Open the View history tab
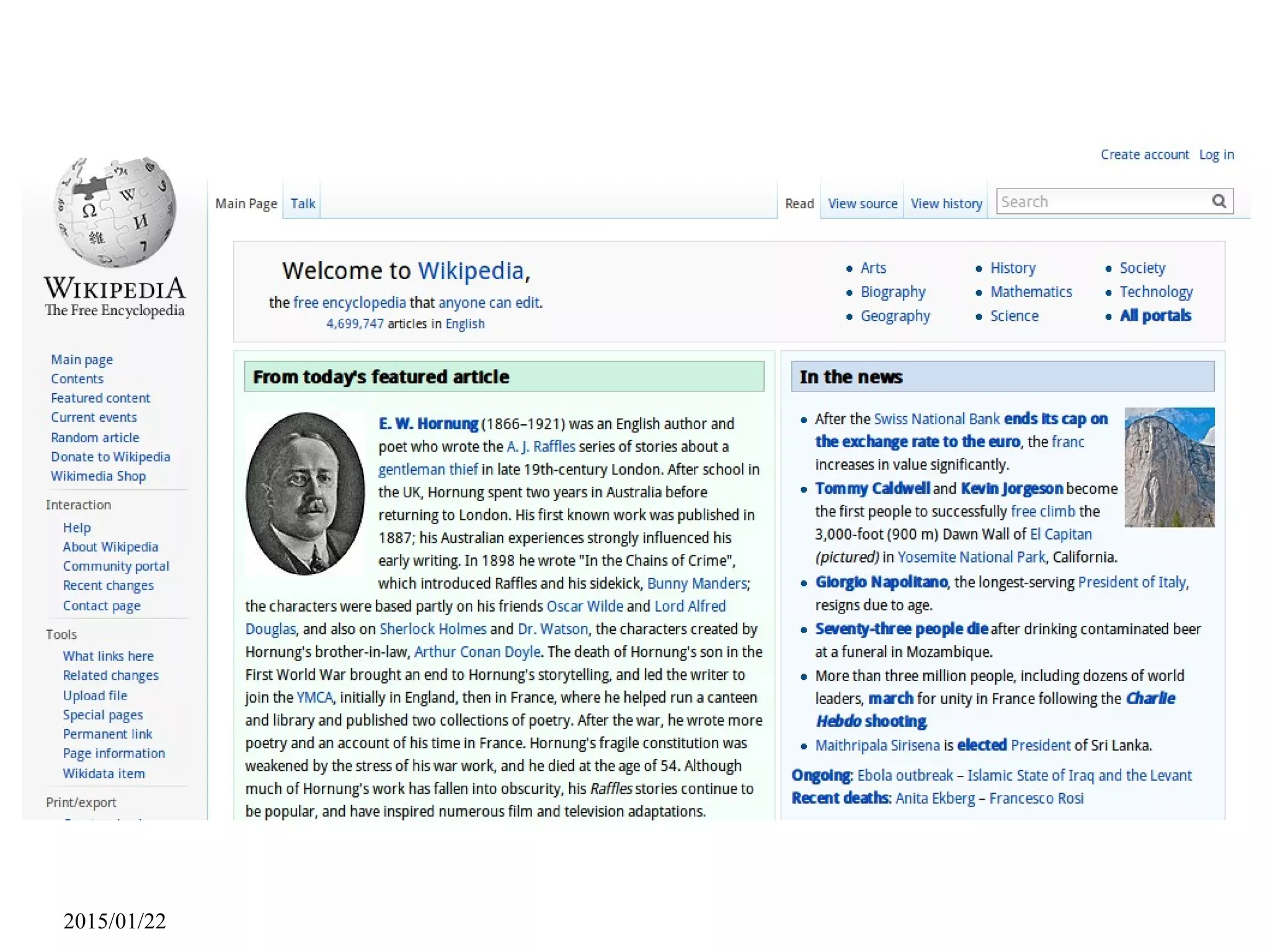Image resolution: width=1270 pixels, height=952 pixels. coord(946,203)
